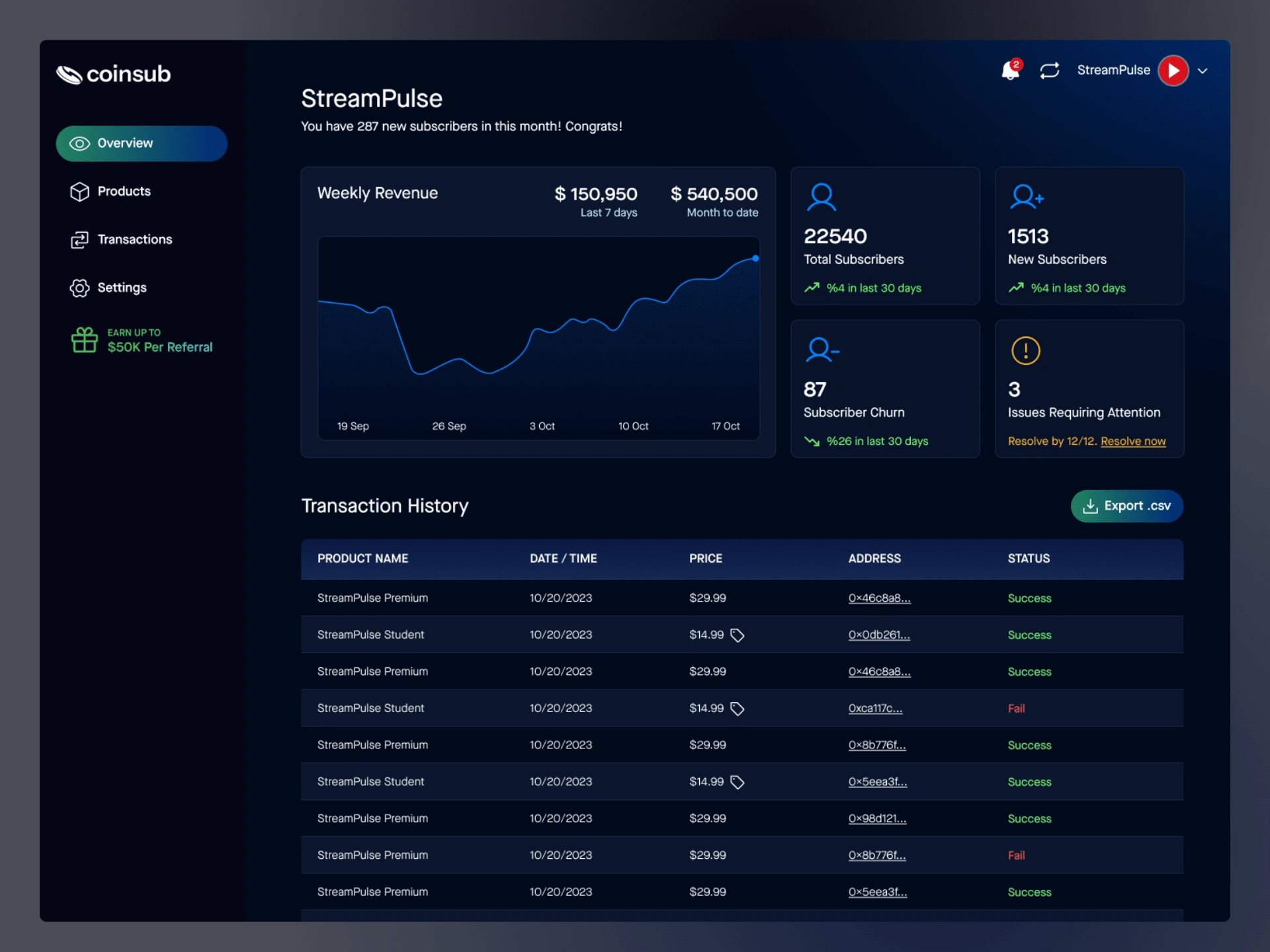Open the notifications bell icon
1270x952 pixels.
coord(1010,70)
